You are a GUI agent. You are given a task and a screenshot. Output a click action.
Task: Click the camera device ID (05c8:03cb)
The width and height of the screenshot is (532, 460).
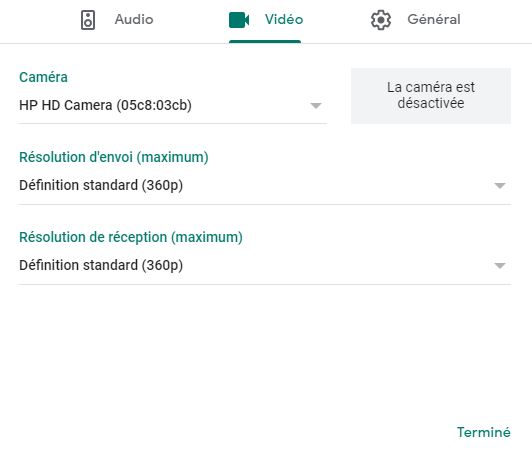click(154, 106)
